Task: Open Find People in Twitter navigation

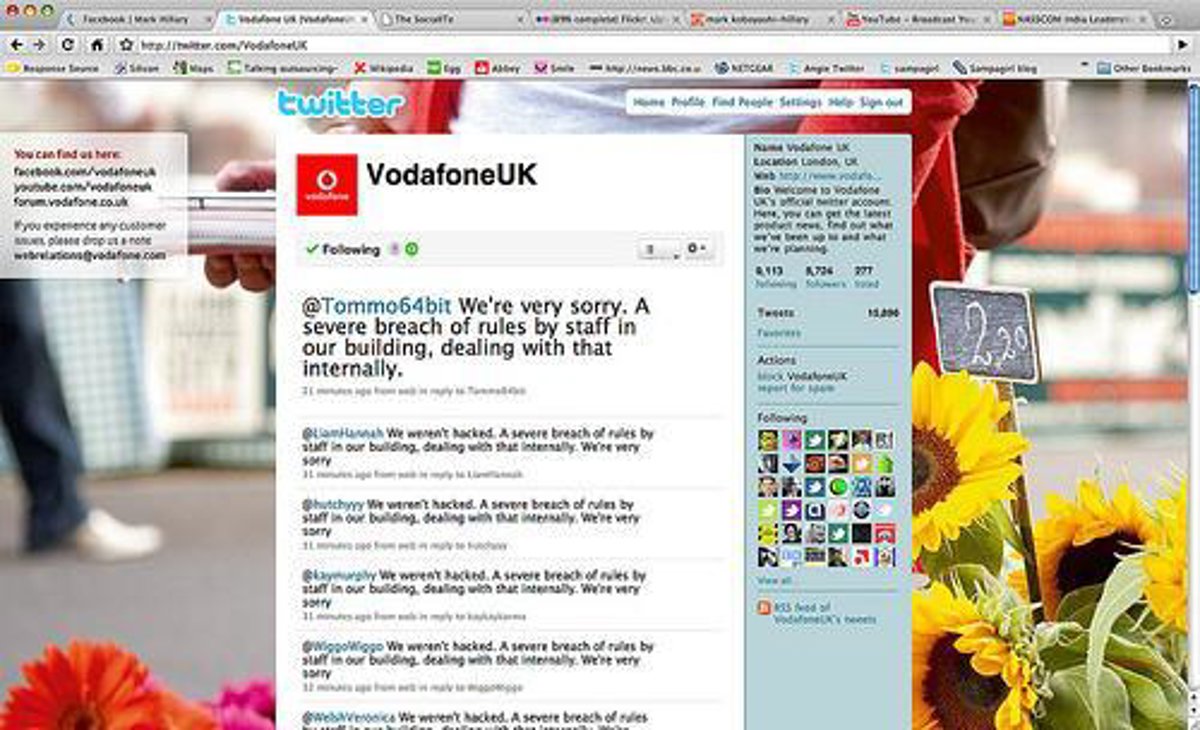Action: 742,103
